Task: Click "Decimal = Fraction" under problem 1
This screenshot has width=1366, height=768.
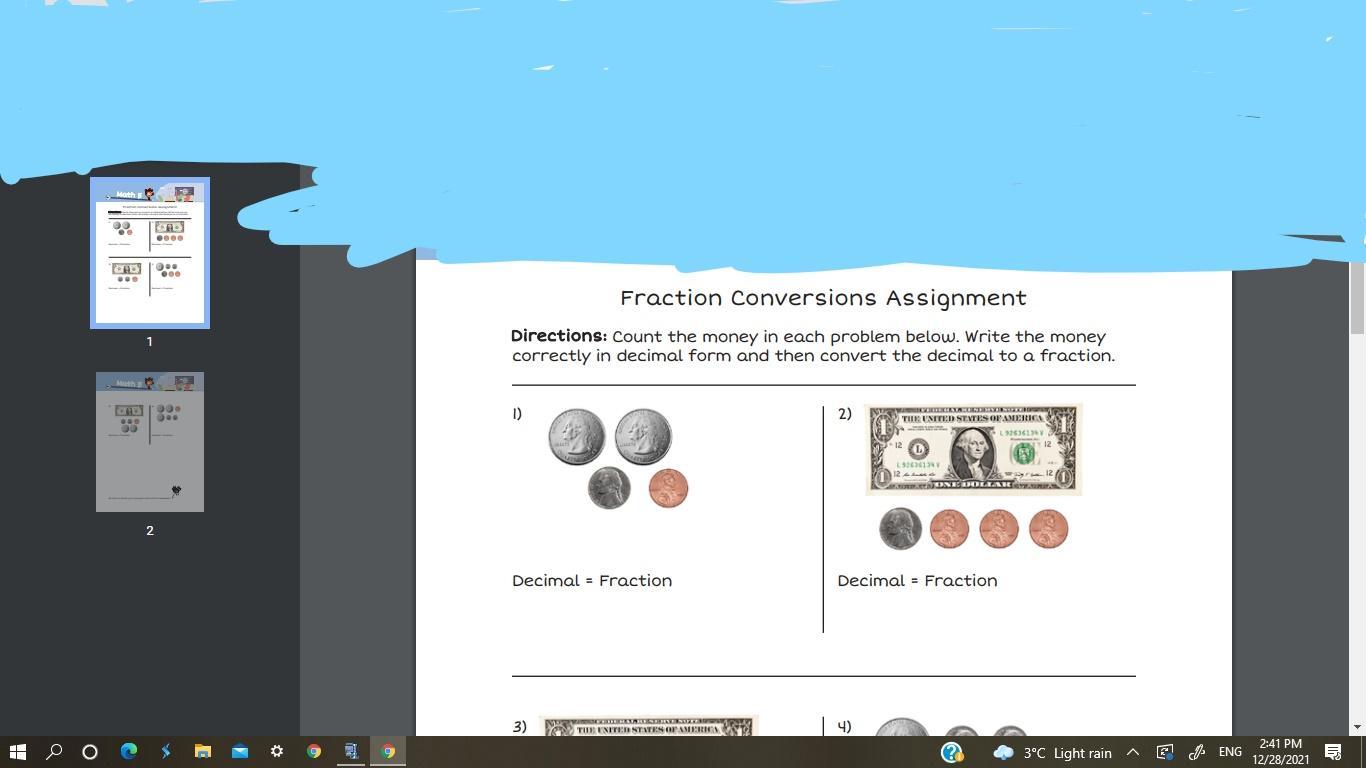Action: pyautogui.click(x=592, y=581)
